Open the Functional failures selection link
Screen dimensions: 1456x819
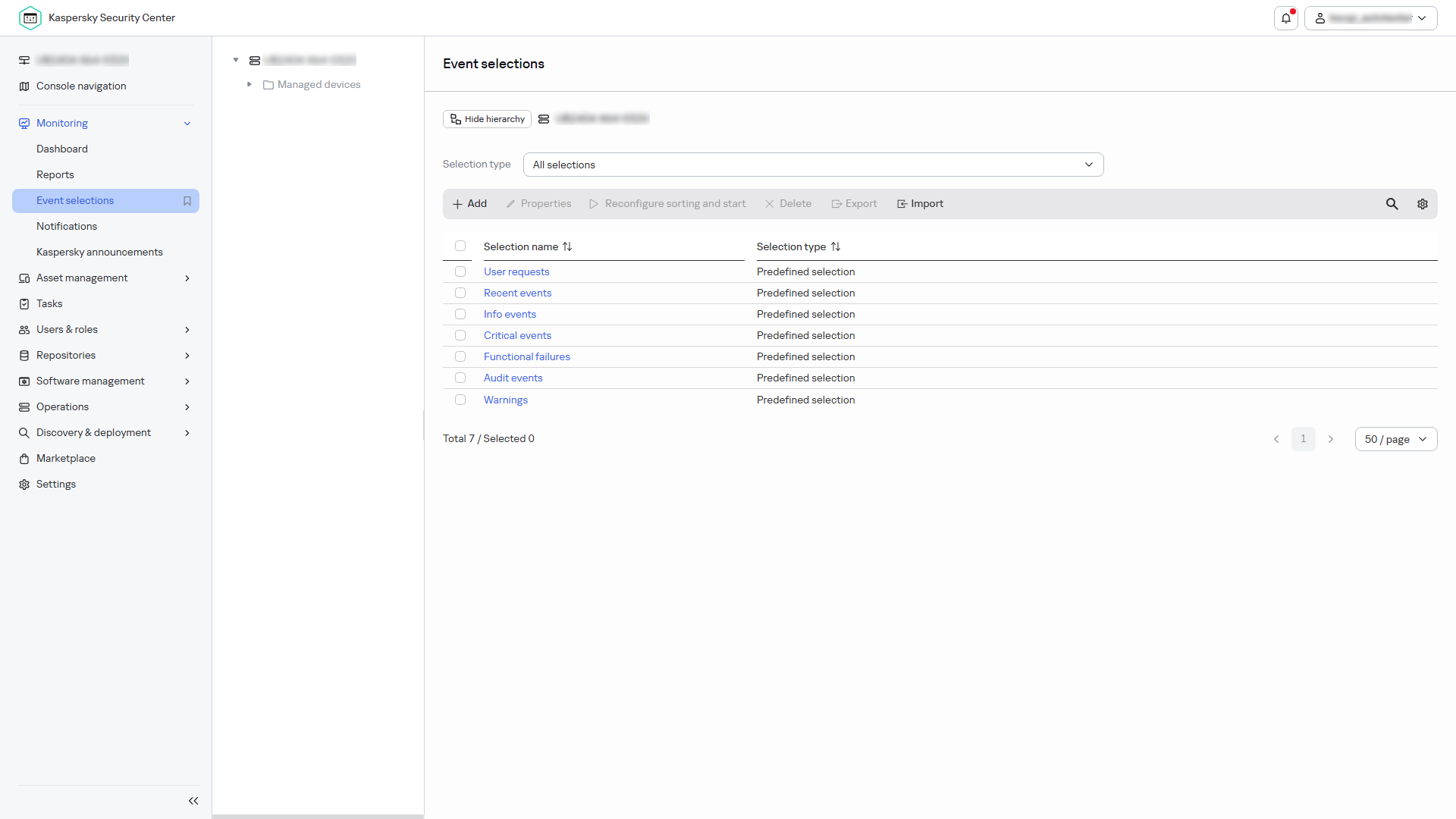[x=527, y=356]
